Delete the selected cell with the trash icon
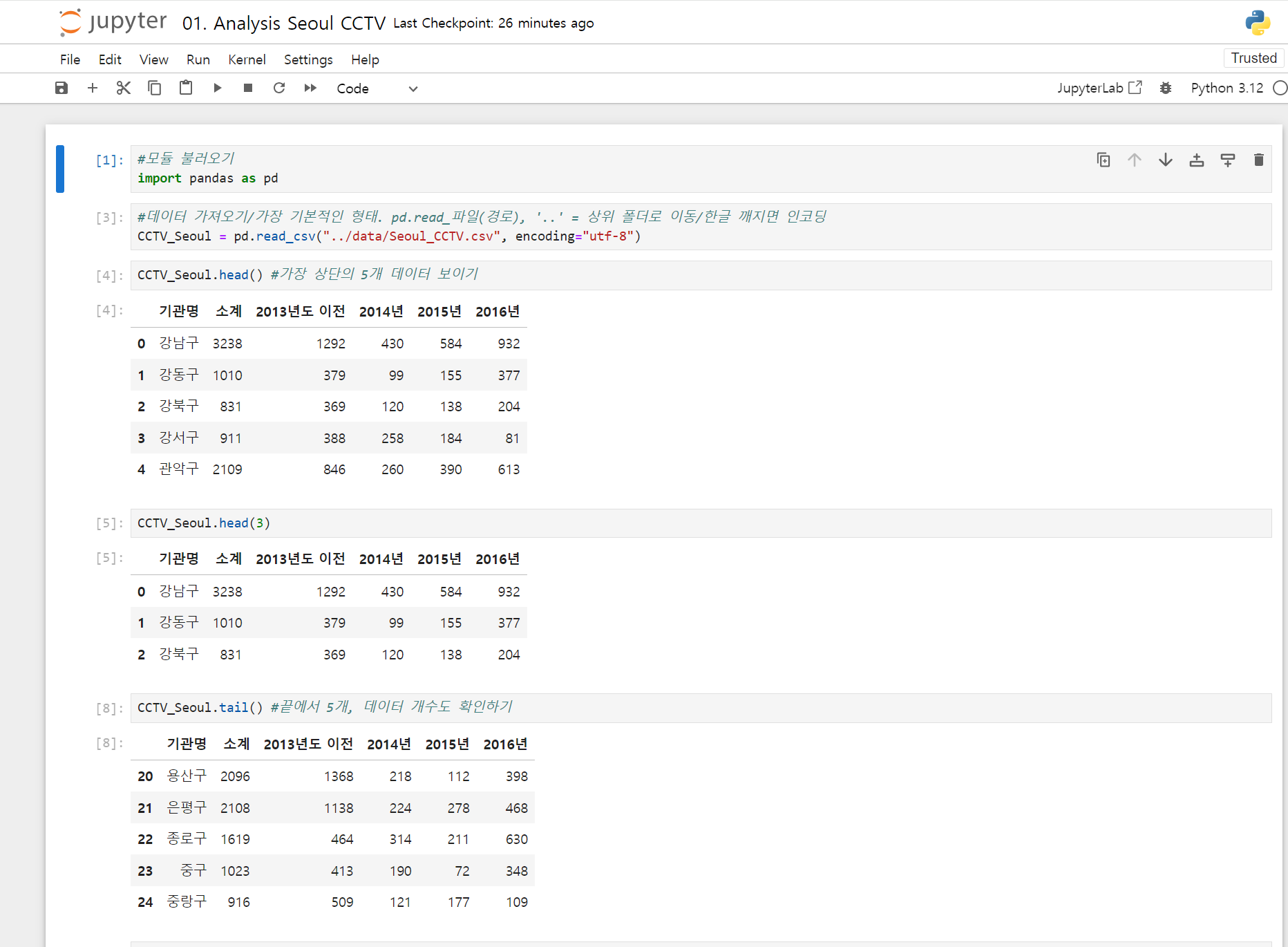Screen dimensions: 1288x947 click(x=1259, y=160)
